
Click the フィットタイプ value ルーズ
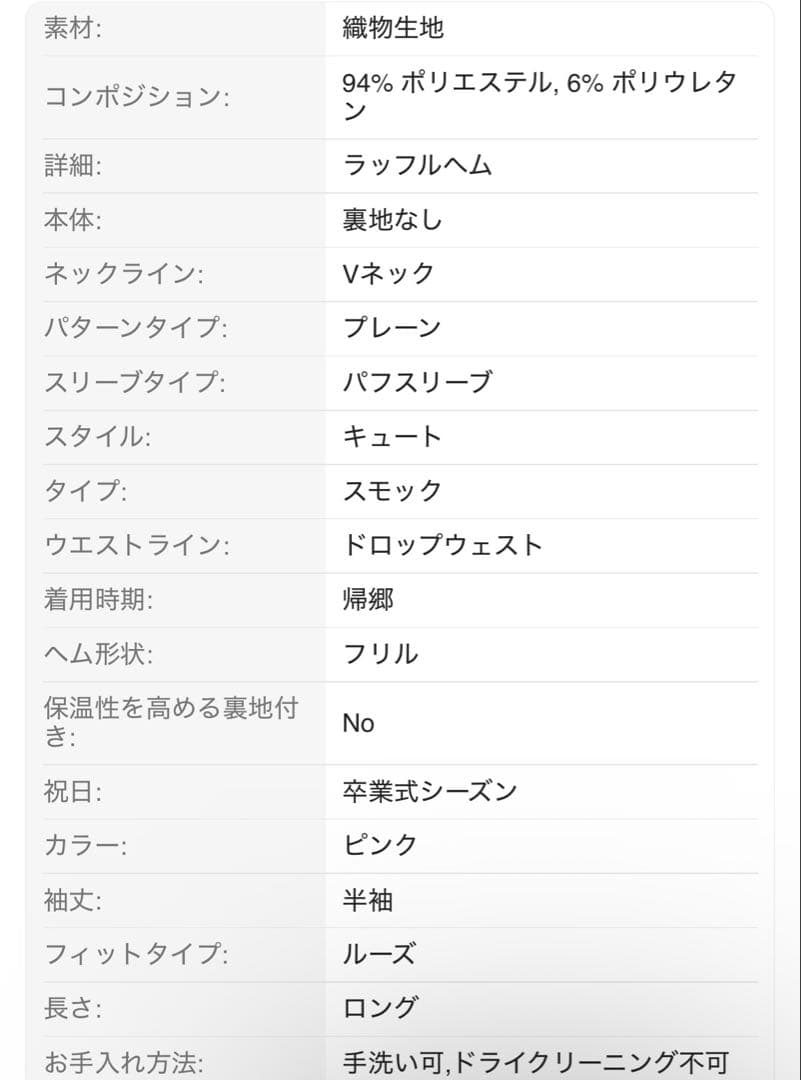(x=379, y=955)
